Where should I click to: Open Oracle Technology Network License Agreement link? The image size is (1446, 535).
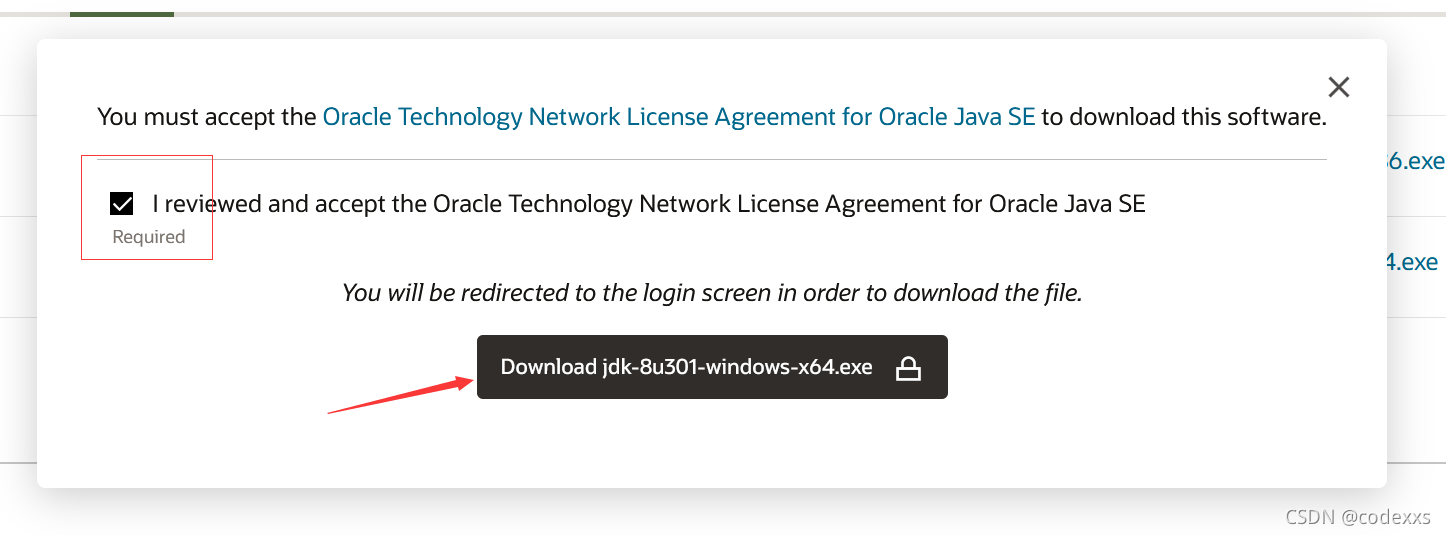point(679,117)
